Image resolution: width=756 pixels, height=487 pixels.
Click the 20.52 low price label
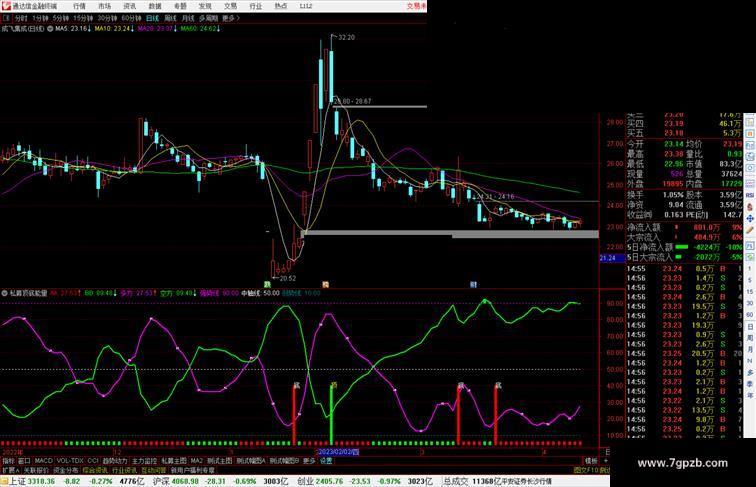tap(287, 278)
